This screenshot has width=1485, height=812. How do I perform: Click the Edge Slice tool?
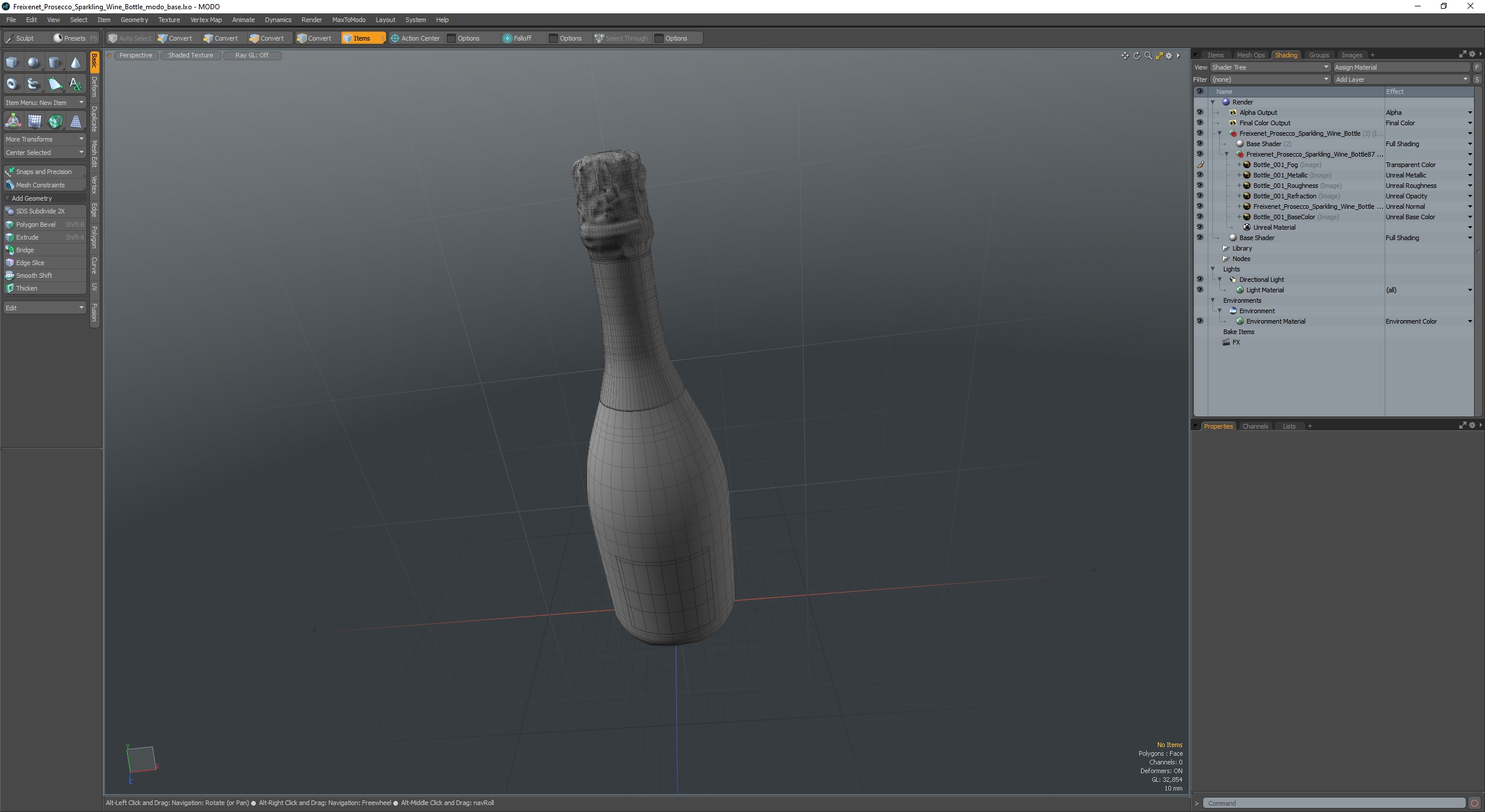[45, 263]
